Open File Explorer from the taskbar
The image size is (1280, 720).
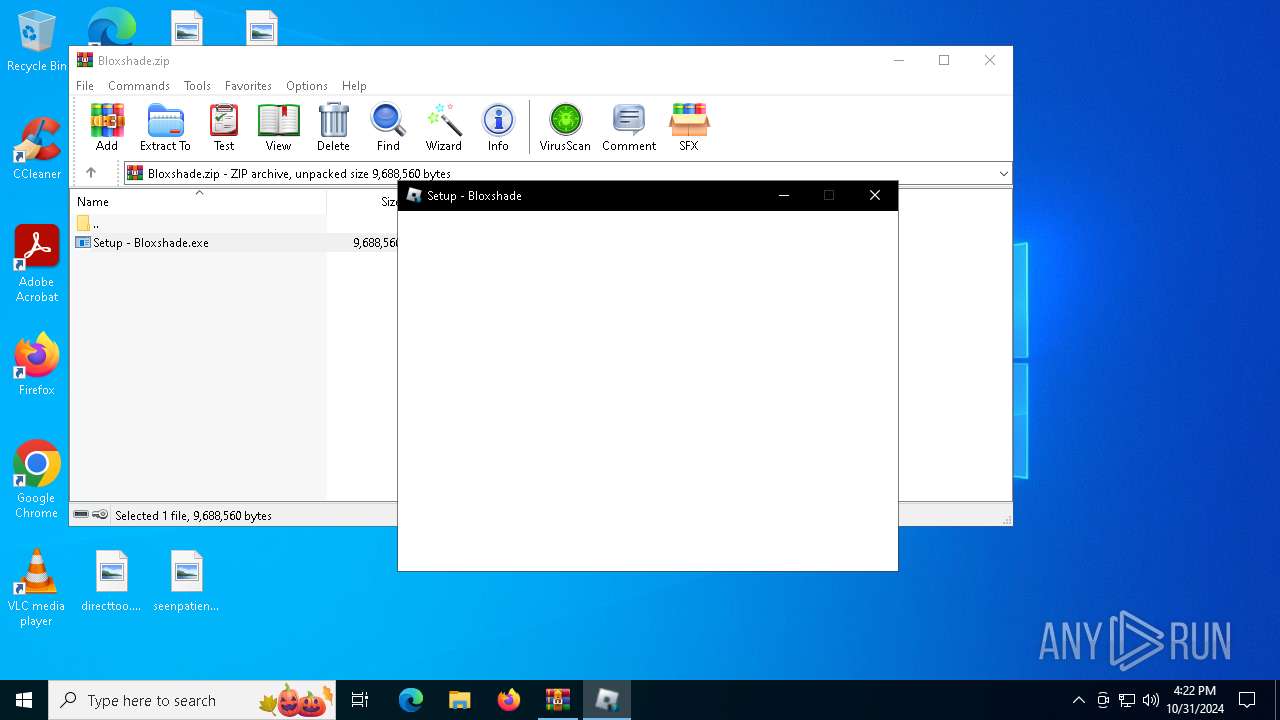pos(460,700)
